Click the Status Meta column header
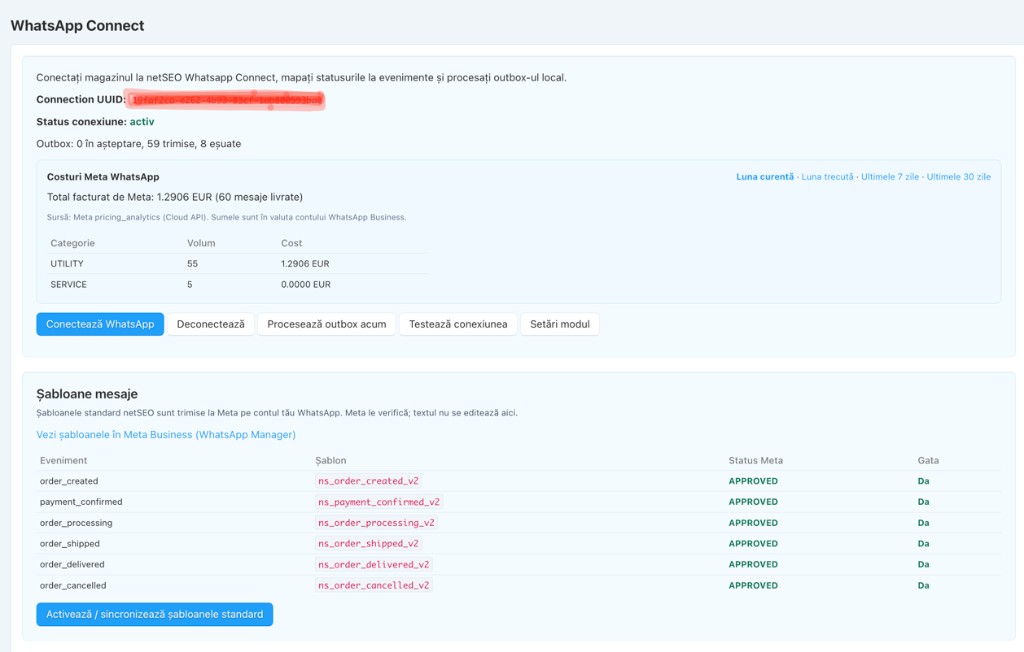Viewport: 1024px width, 652px height. click(x=756, y=461)
